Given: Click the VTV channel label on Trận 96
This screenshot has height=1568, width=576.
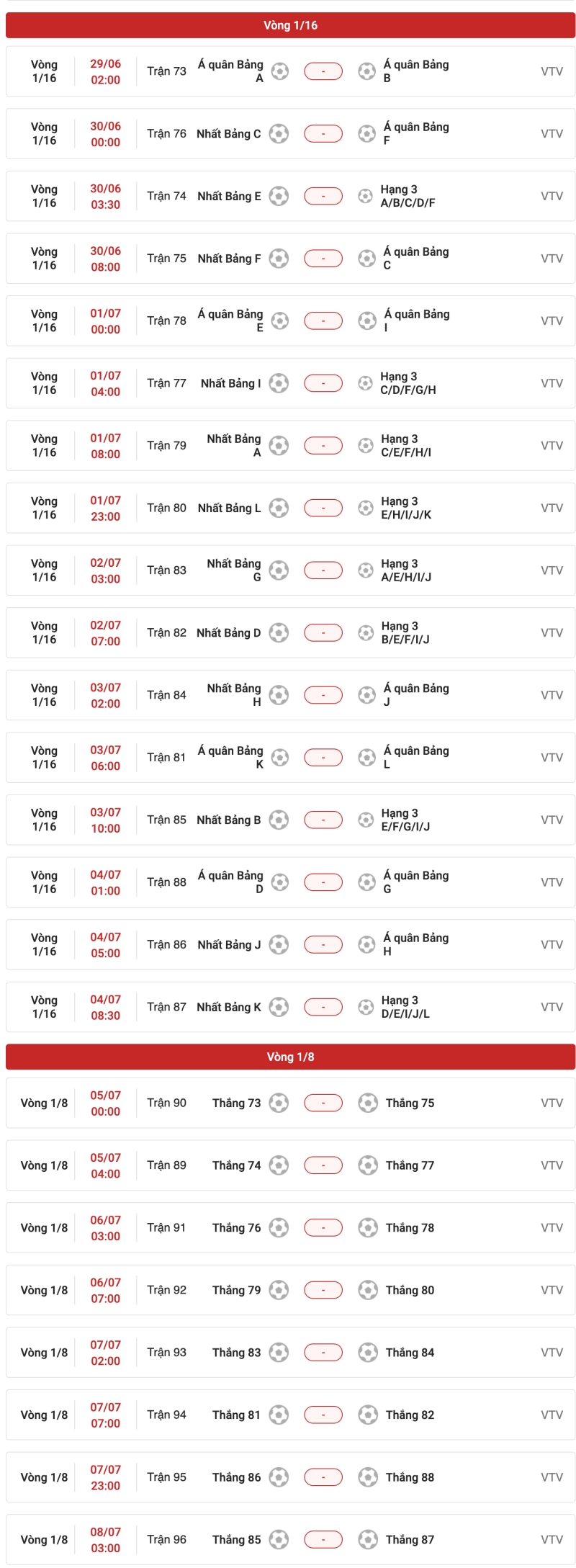Looking at the screenshot, I should (x=552, y=1539).
